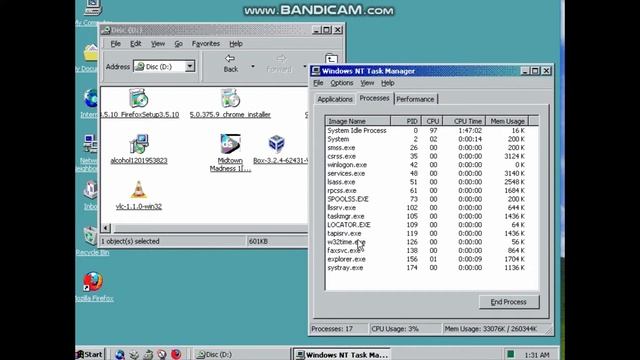
Task: Open View menu in Disc (D:) window
Action: 158,44
